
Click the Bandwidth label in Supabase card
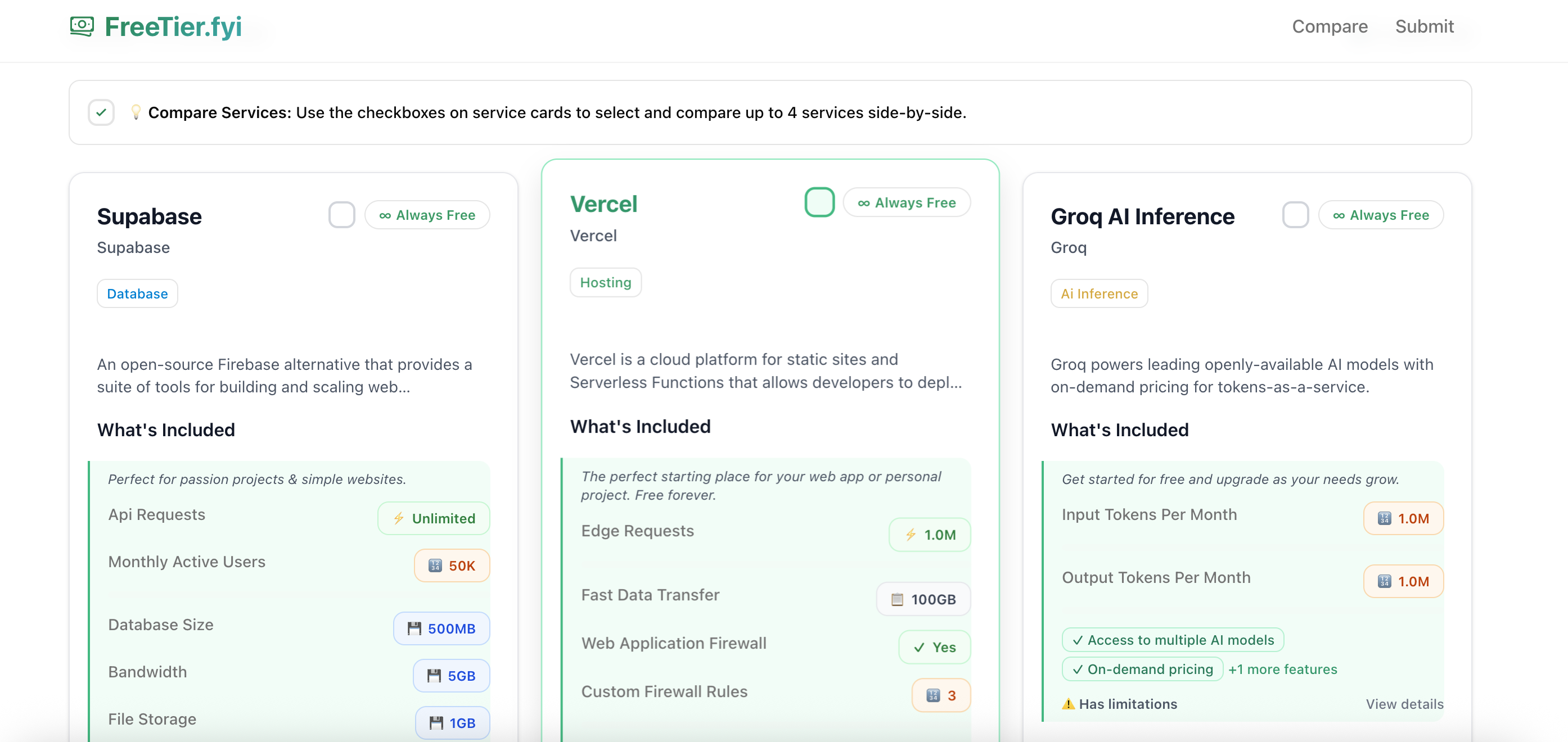click(147, 671)
